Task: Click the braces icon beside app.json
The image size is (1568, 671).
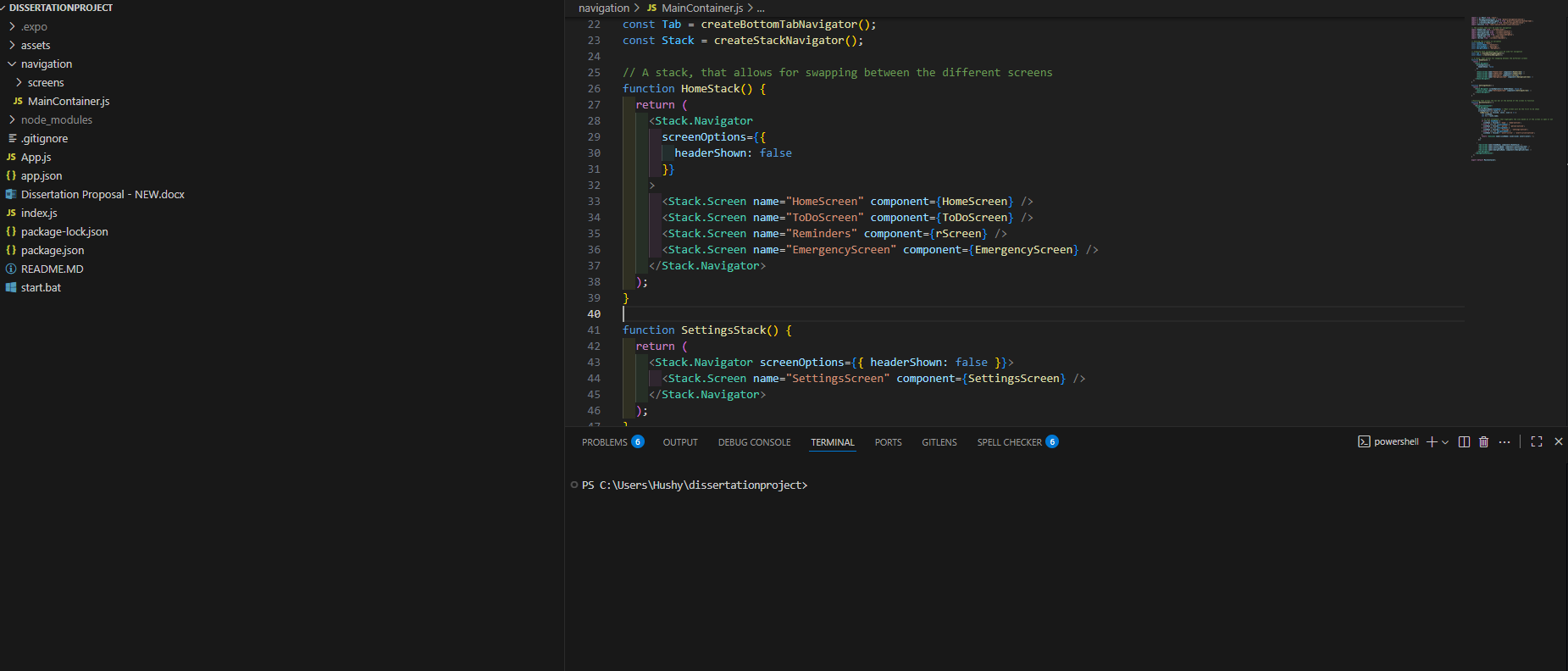Action: coord(11,175)
